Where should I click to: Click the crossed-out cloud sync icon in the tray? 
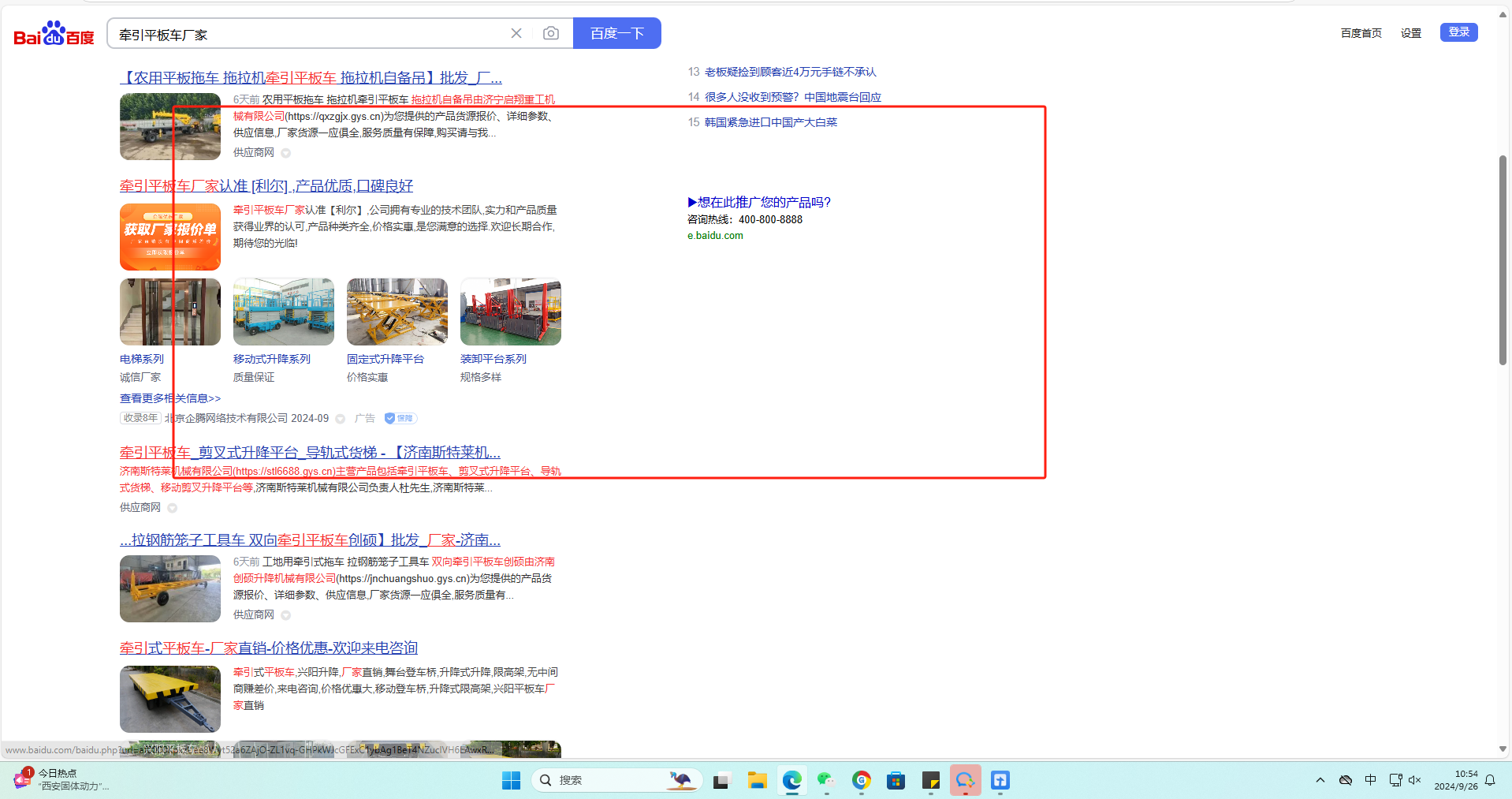click(1346, 780)
